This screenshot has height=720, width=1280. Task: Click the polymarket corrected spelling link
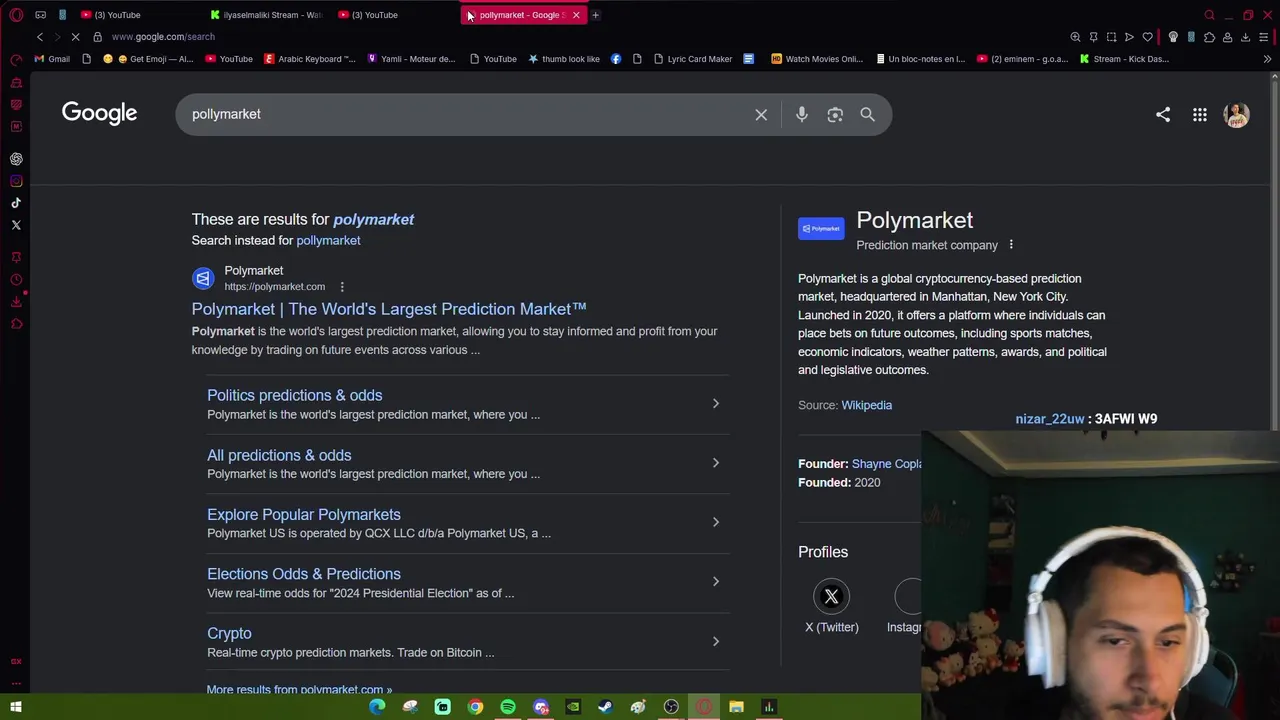tap(373, 219)
